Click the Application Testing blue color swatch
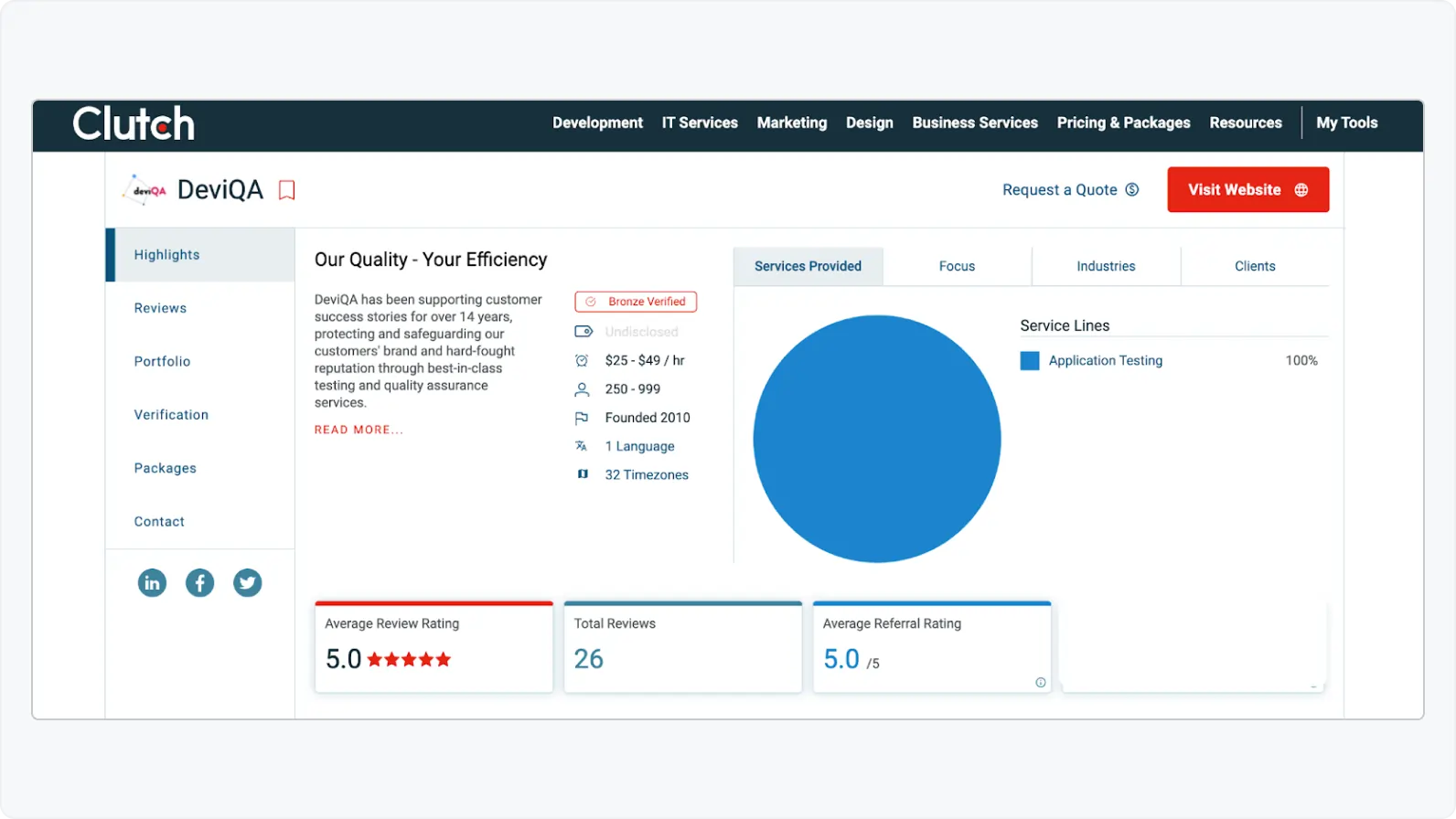 1030,361
